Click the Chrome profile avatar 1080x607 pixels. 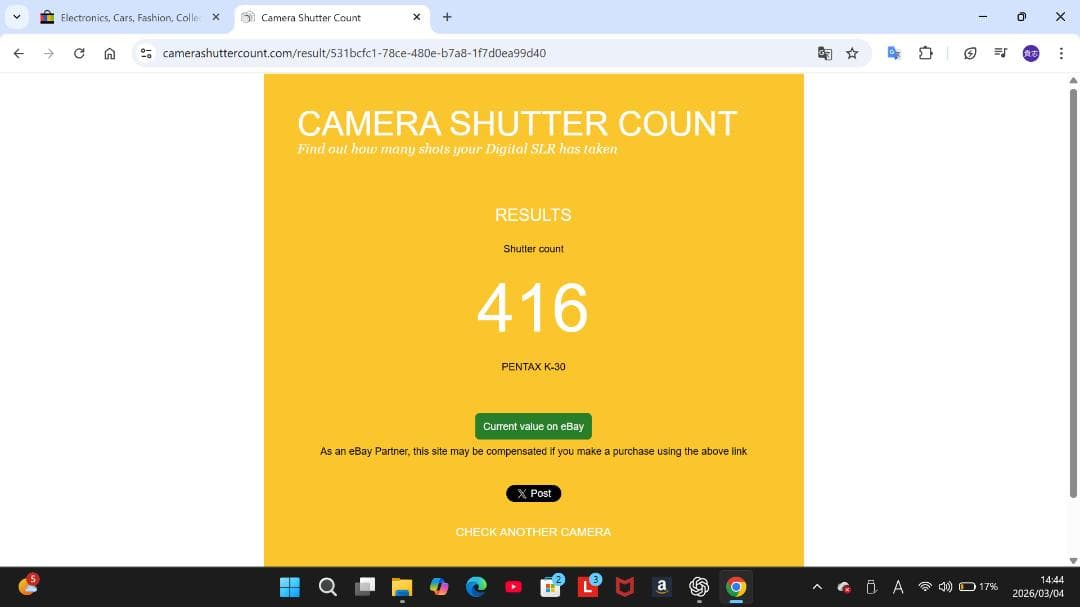pos(1031,53)
